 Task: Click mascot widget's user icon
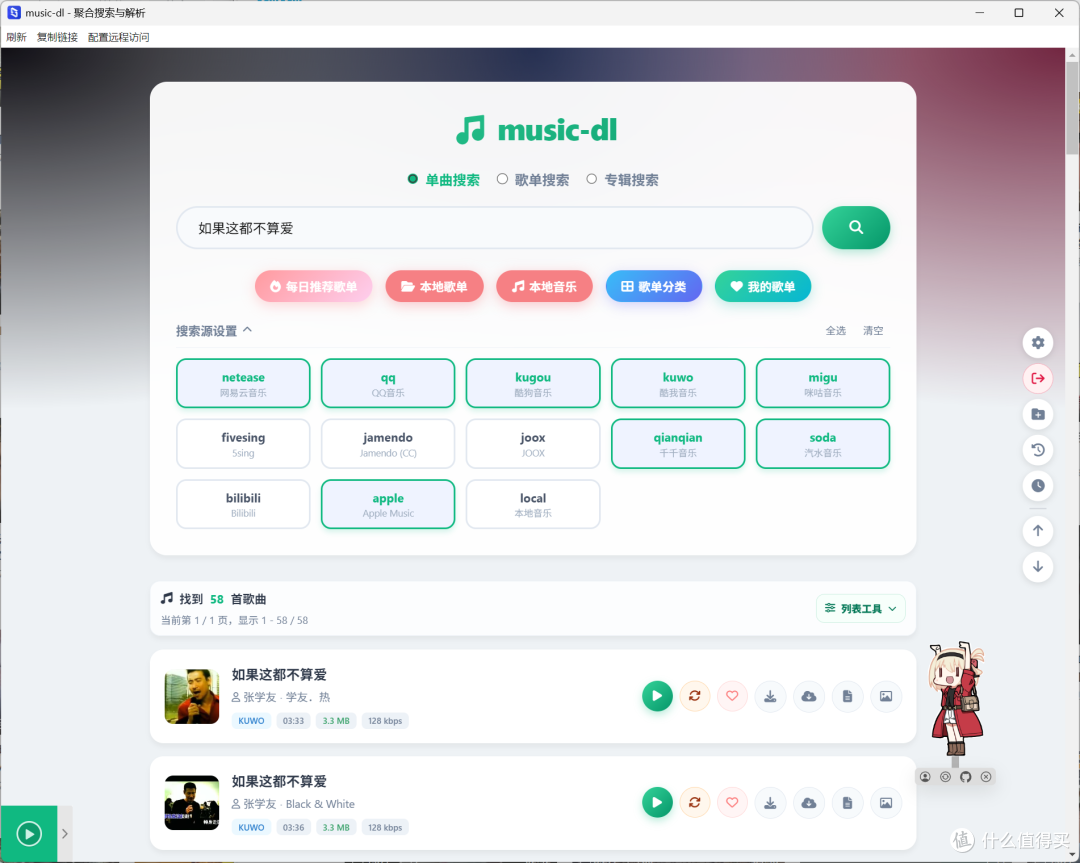[925, 777]
